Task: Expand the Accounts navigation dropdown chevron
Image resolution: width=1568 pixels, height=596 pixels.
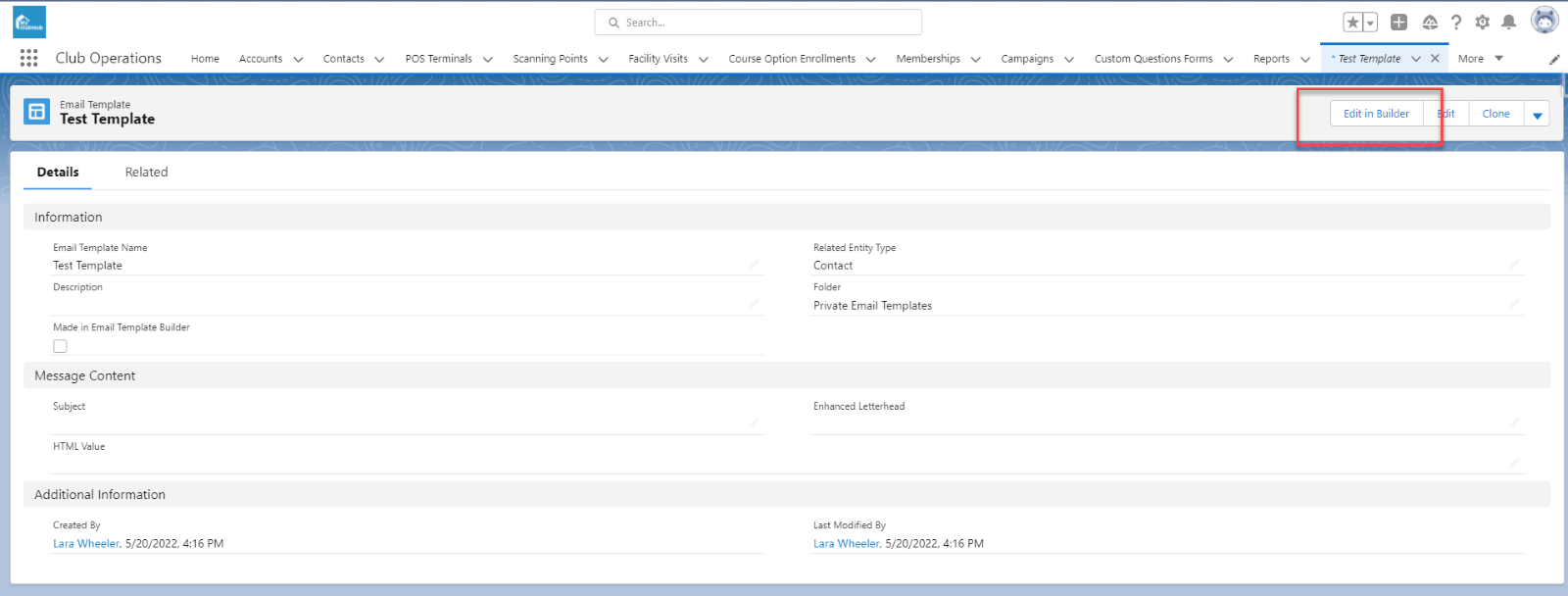Action: click(298, 60)
